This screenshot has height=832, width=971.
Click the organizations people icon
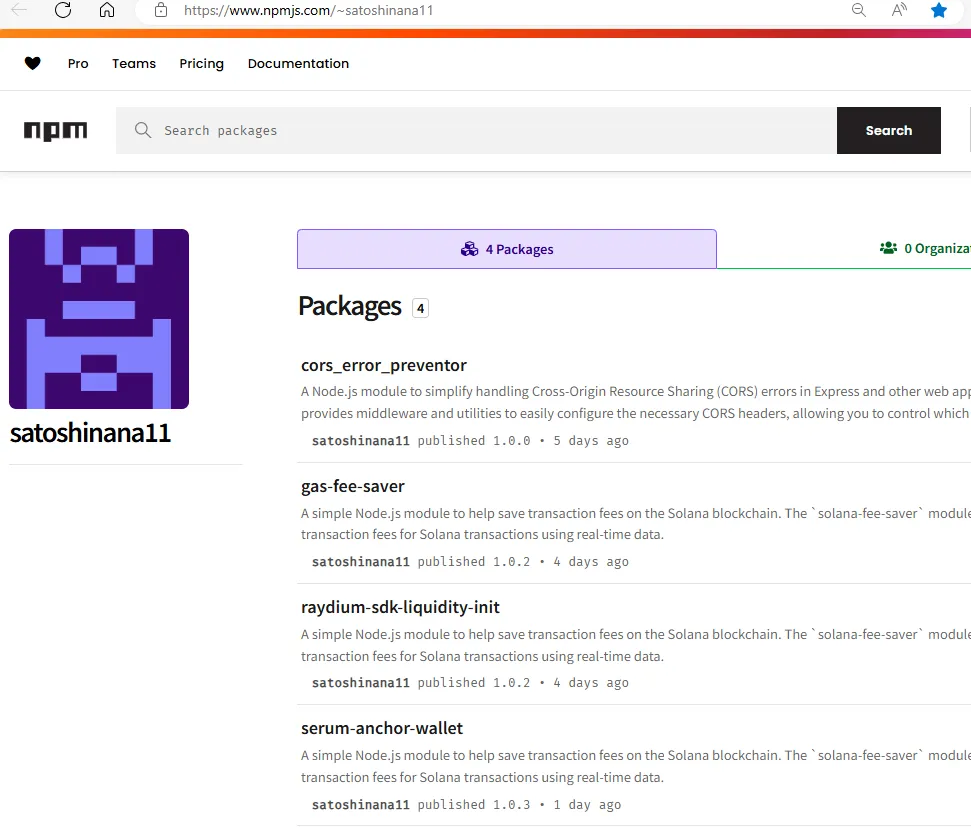click(x=889, y=248)
